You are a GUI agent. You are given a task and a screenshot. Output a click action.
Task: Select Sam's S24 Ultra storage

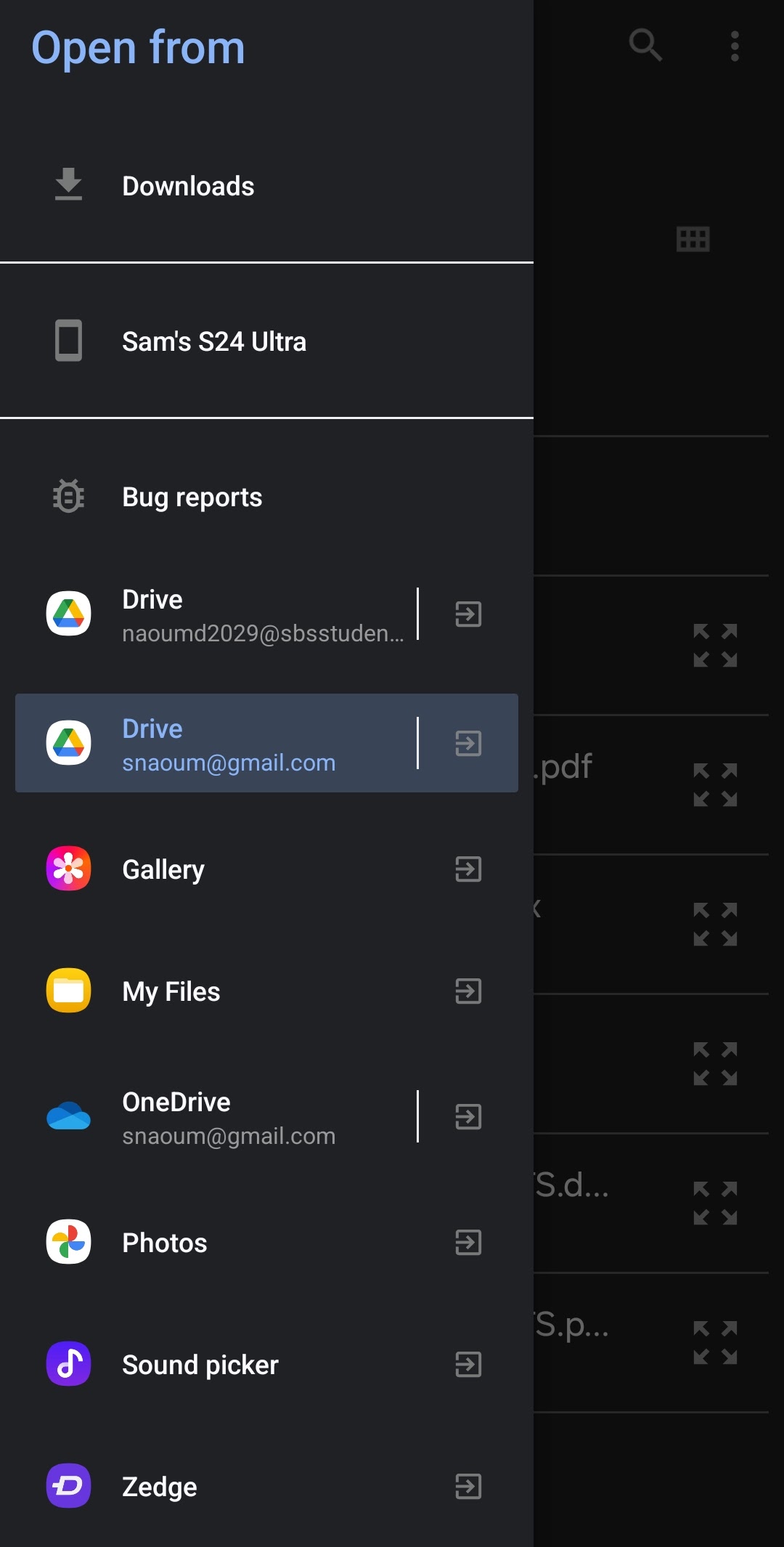266,341
